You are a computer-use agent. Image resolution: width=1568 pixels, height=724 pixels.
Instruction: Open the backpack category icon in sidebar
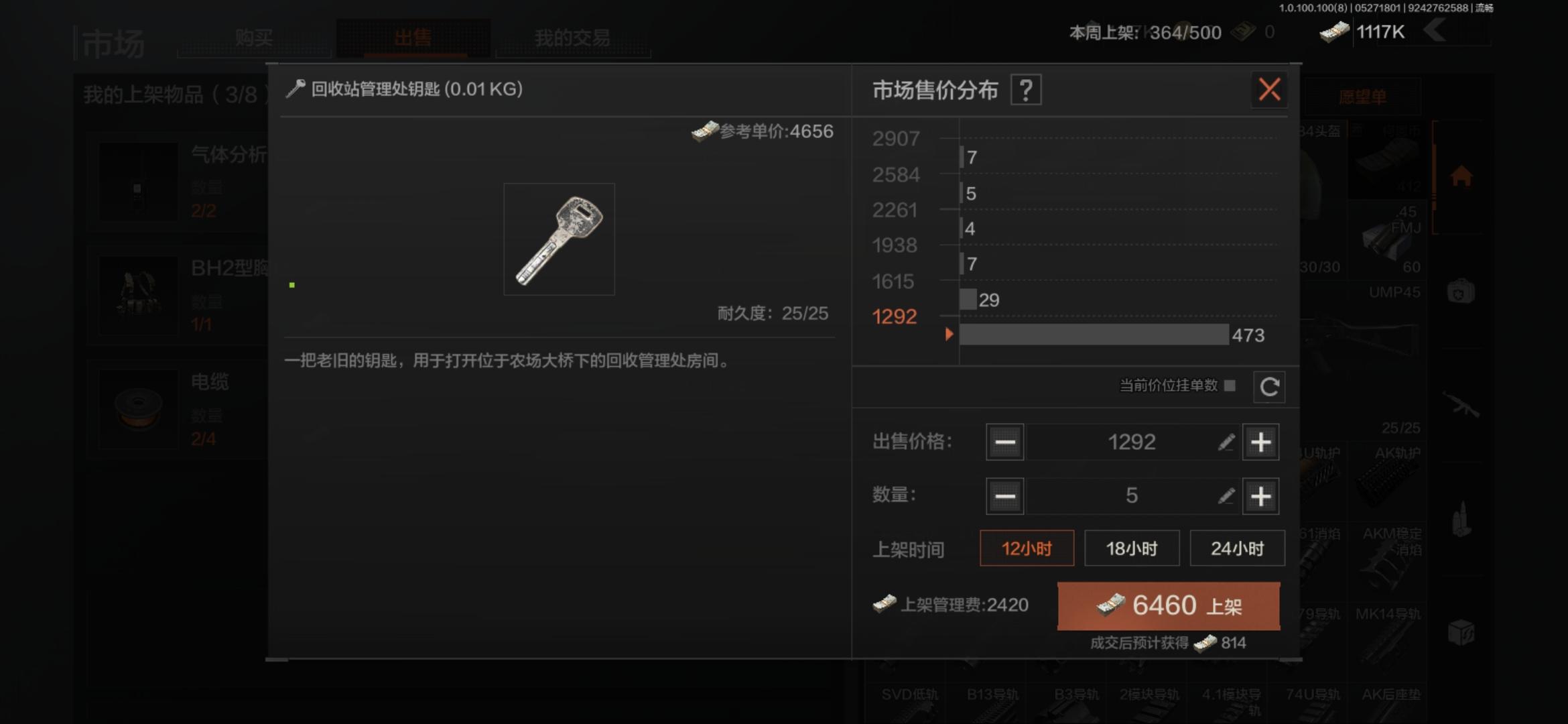coord(1461,292)
